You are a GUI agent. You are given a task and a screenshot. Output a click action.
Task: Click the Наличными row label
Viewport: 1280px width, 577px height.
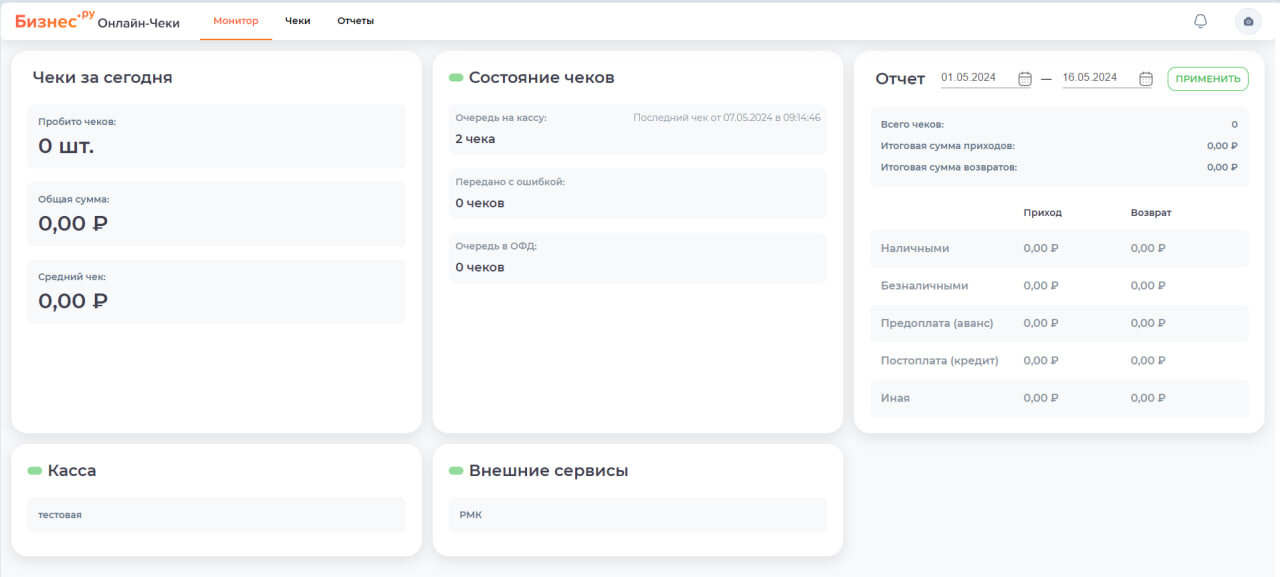(x=915, y=248)
